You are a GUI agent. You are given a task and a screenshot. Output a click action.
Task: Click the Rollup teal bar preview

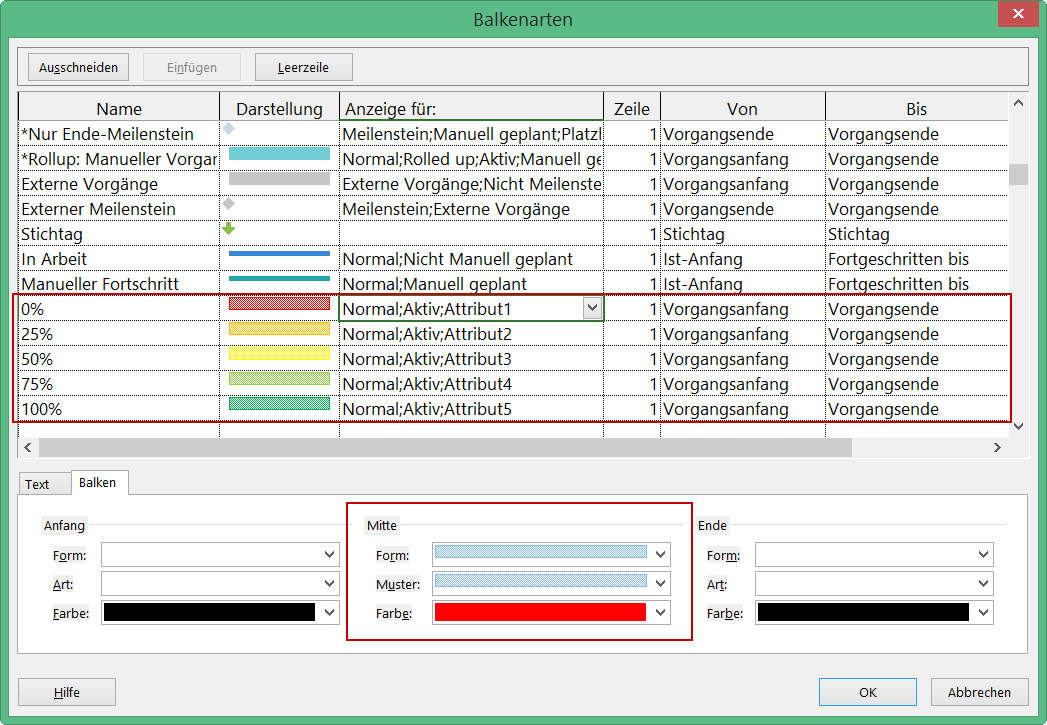coord(279,154)
